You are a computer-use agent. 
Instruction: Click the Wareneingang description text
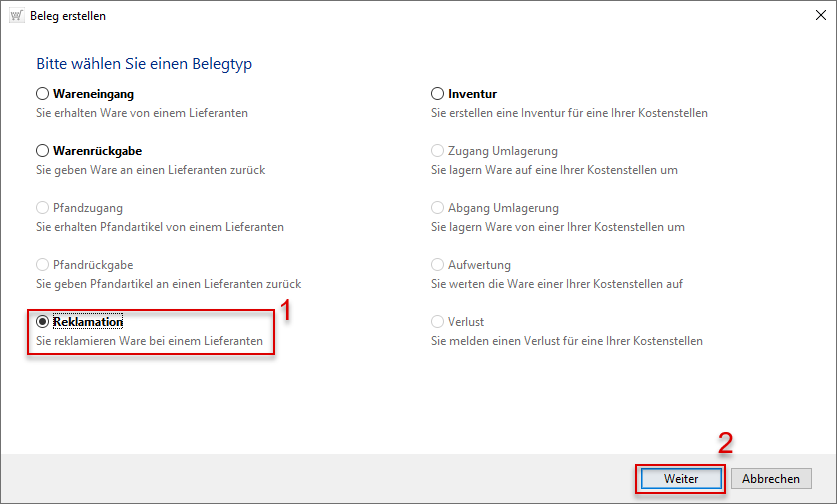[x=142, y=113]
